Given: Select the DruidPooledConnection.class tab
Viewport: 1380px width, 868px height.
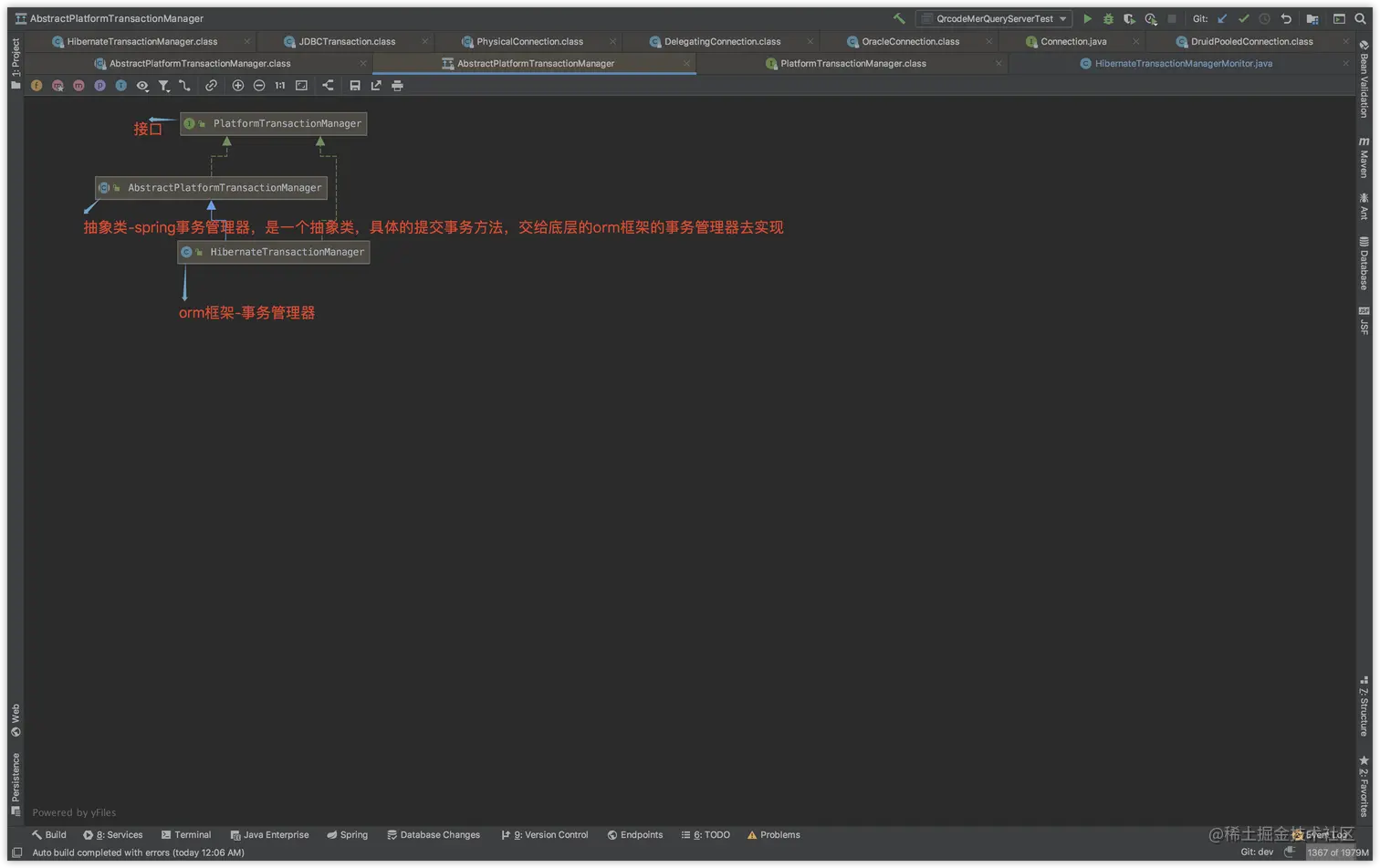Looking at the screenshot, I should pos(1251,41).
